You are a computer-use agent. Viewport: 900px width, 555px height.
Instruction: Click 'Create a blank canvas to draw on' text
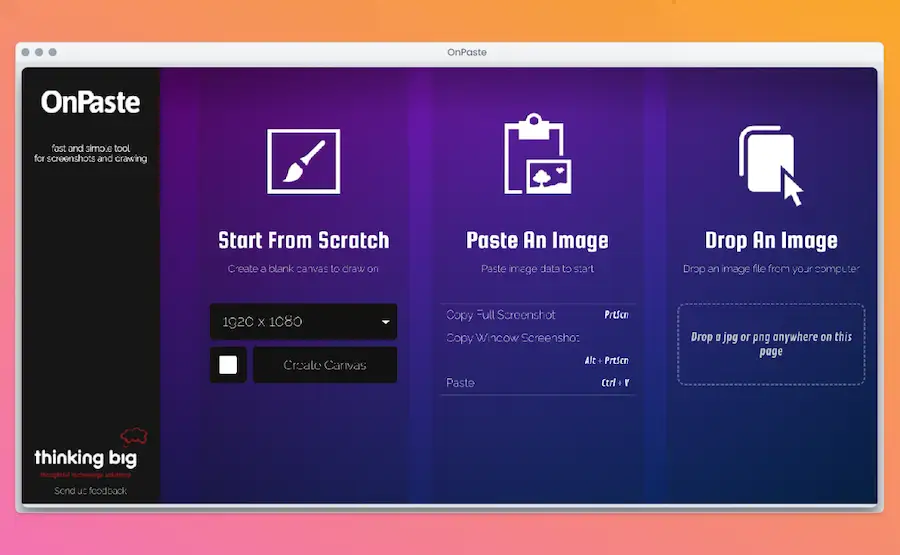pos(303,269)
